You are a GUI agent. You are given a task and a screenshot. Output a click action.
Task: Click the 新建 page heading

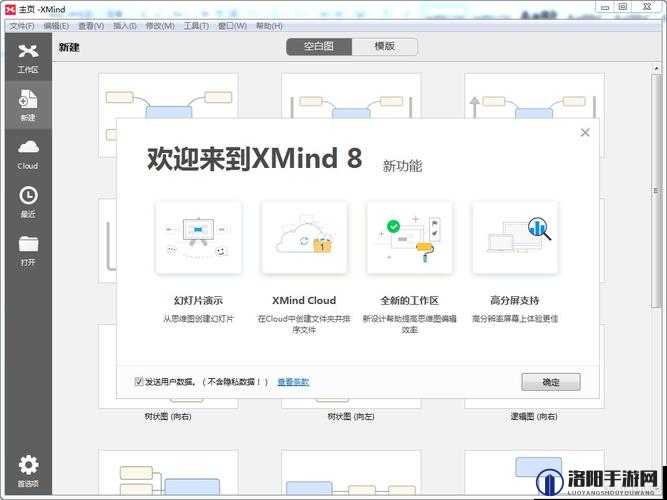(69, 47)
